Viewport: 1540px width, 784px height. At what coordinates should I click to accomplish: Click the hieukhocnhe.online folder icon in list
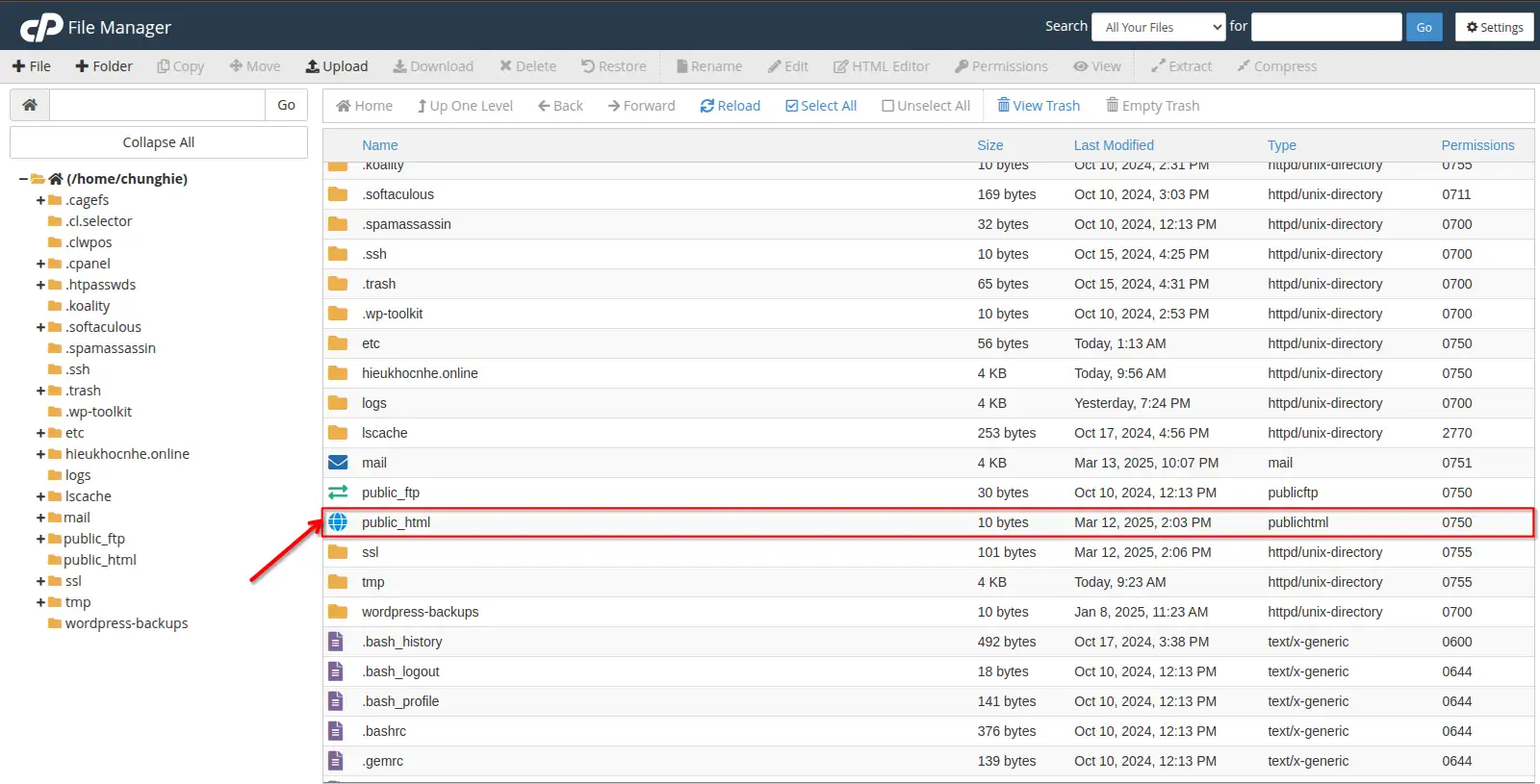click(338, 373)
